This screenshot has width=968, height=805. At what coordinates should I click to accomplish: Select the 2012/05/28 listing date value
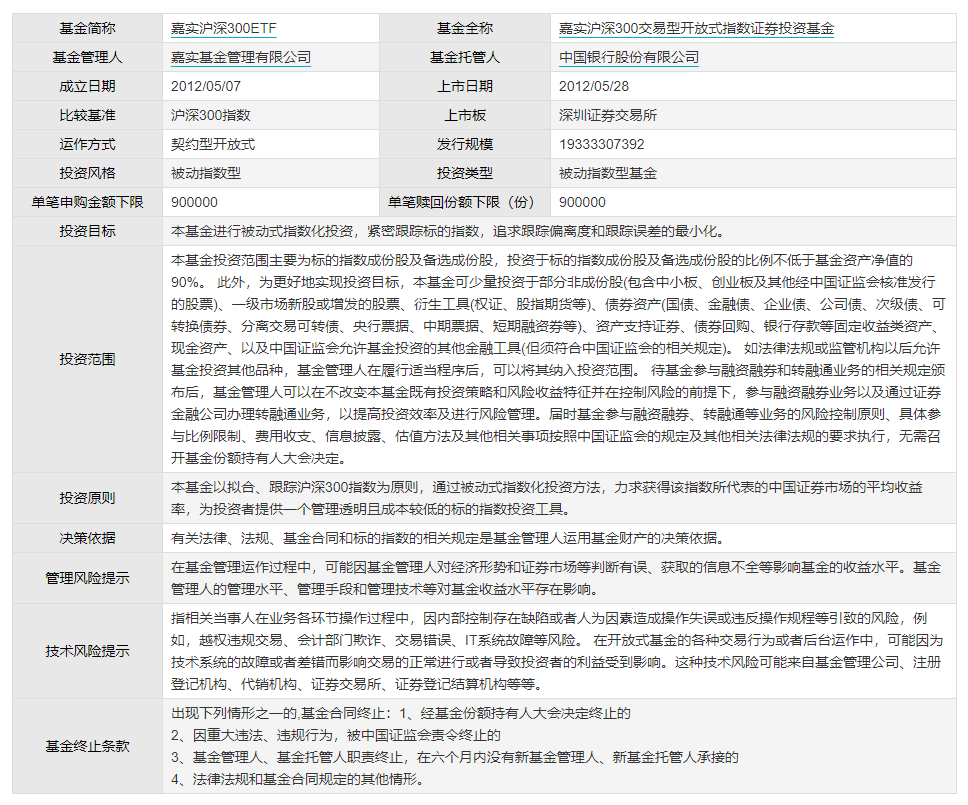coord(594,86)
